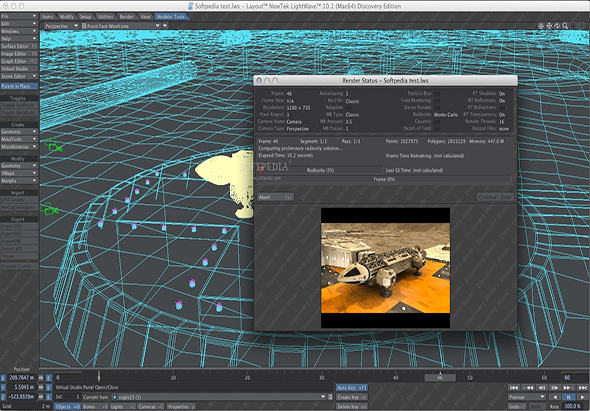
Task: Click the Frame (0%) progress bar
Action: coord(384,180)
